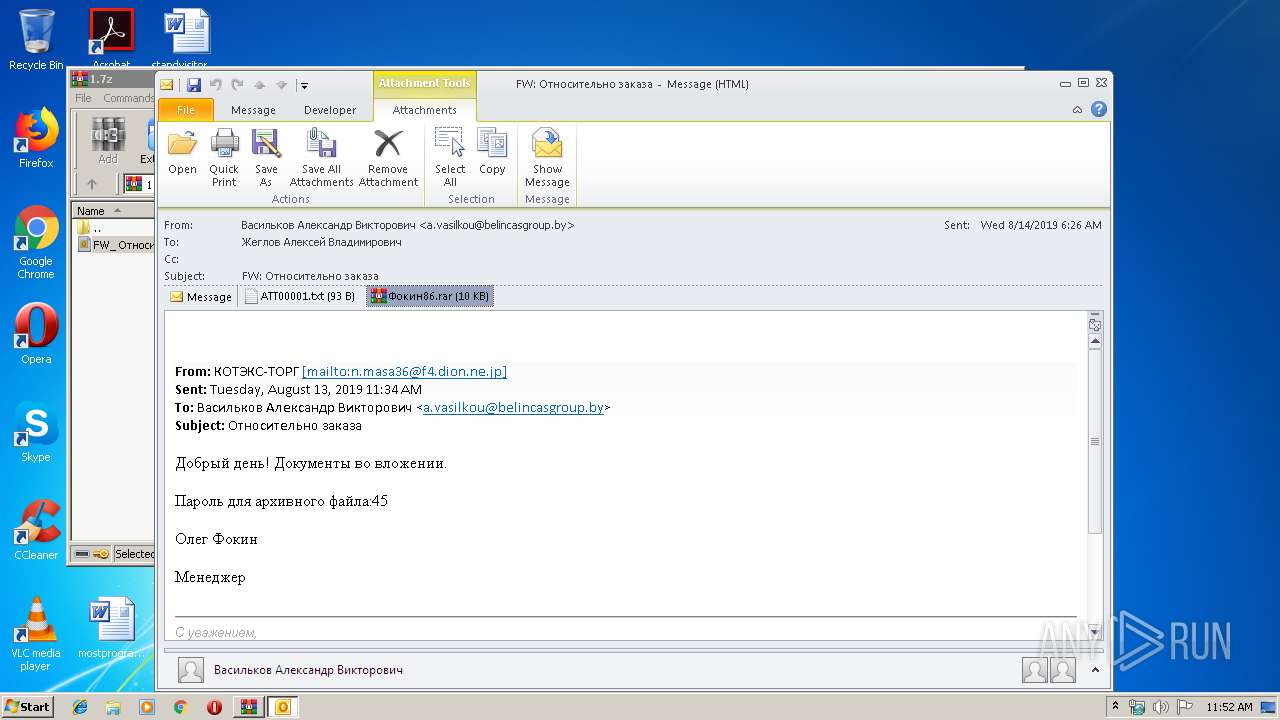Click Васильков contact photo in People Pane

point(191,670)
